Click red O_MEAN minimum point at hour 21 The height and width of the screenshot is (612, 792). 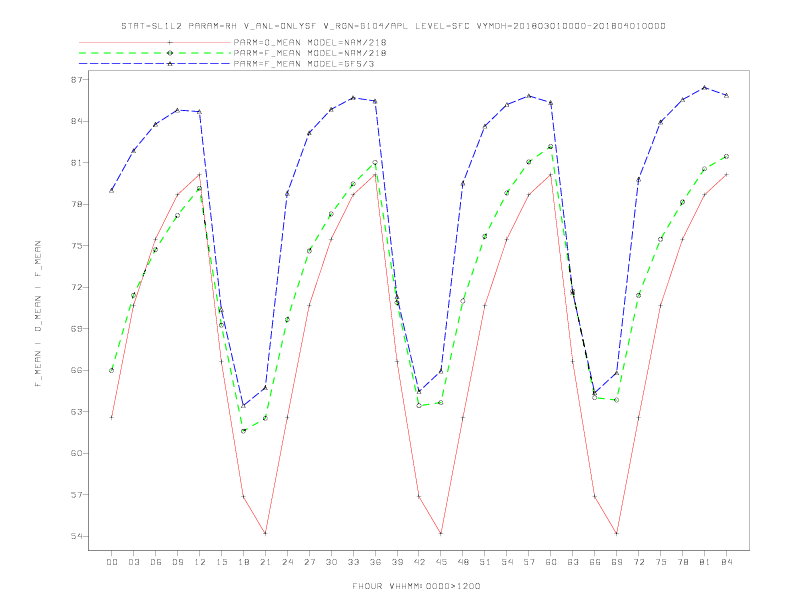(x=265, y=533)
